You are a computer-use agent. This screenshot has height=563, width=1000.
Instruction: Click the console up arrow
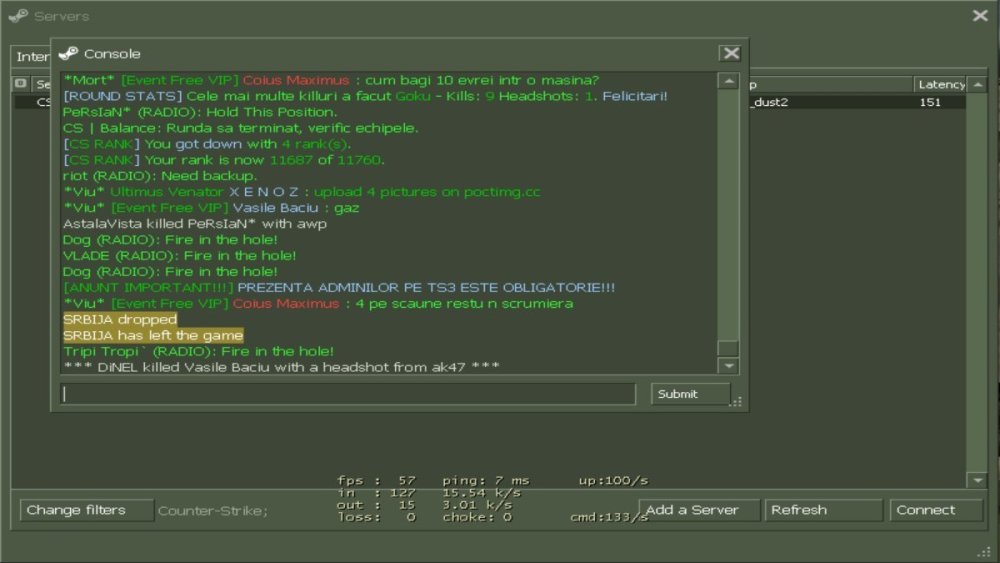tap(728, 81)
